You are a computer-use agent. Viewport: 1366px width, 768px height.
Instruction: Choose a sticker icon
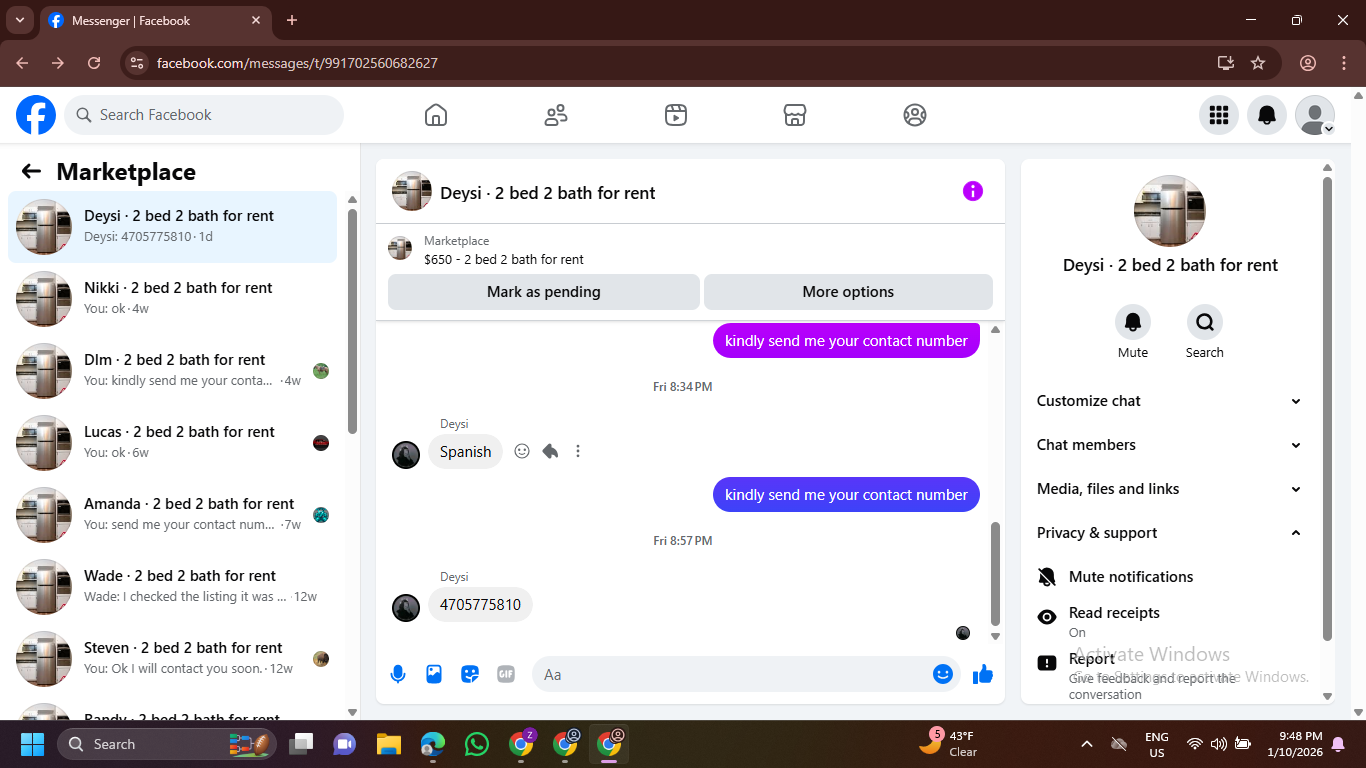coord(470,674)
